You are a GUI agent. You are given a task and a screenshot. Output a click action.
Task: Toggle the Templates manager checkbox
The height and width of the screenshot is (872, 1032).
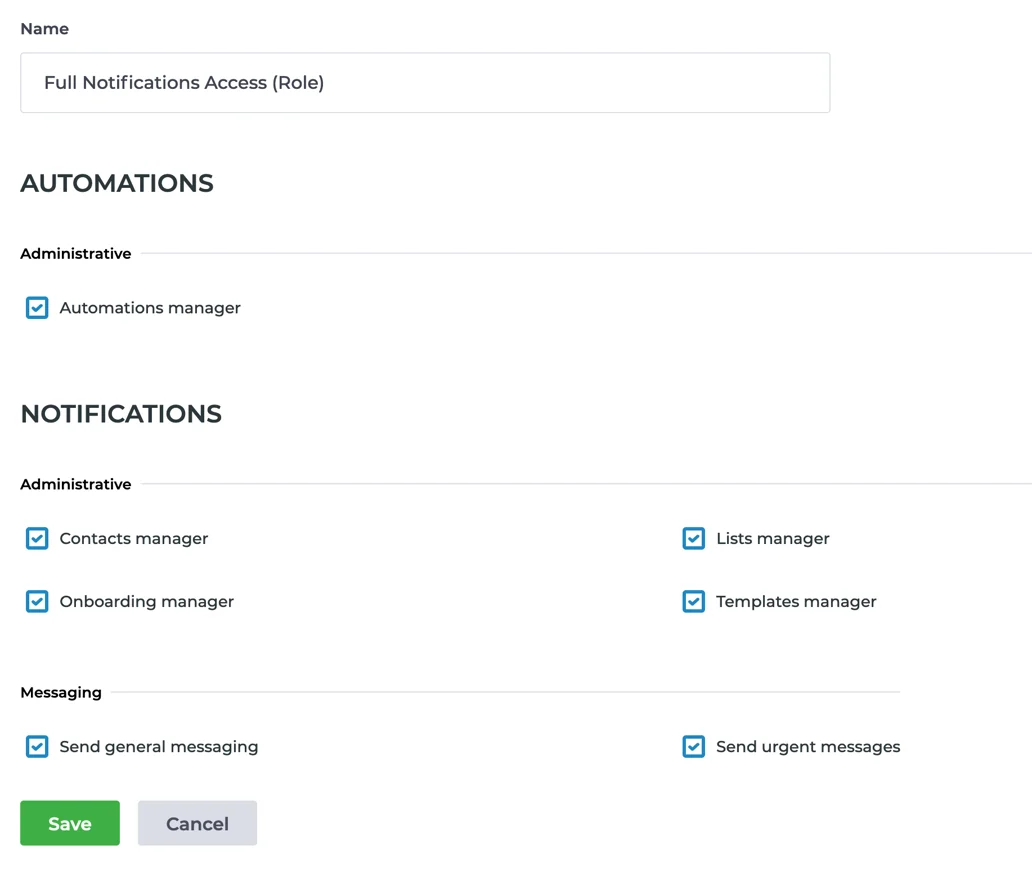pyautogui.click(x=693, y=601)
